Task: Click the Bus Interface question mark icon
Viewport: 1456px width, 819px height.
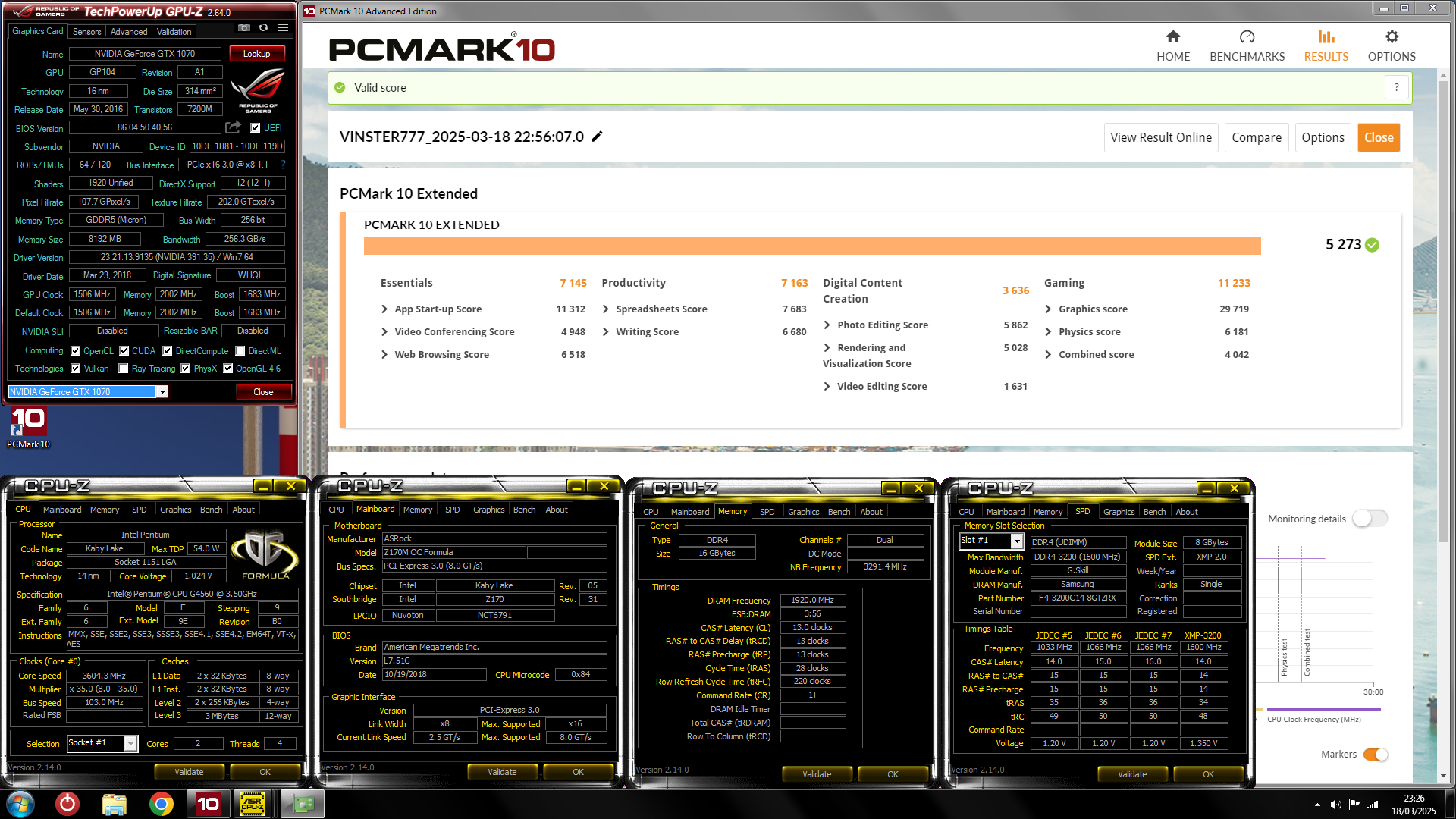Action: pyautogui.click(x=283, y=165)
